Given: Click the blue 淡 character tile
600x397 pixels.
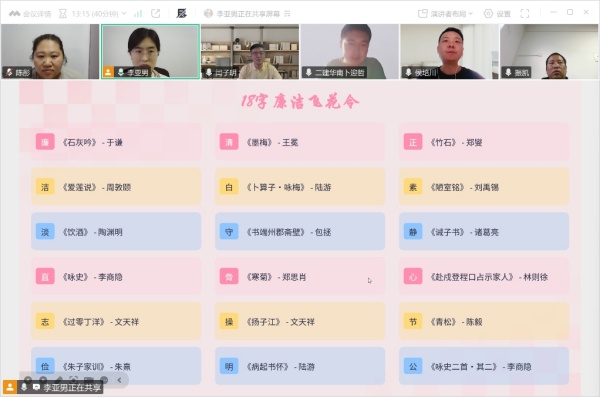Looking at the screenshot, I should pos(45,232).
